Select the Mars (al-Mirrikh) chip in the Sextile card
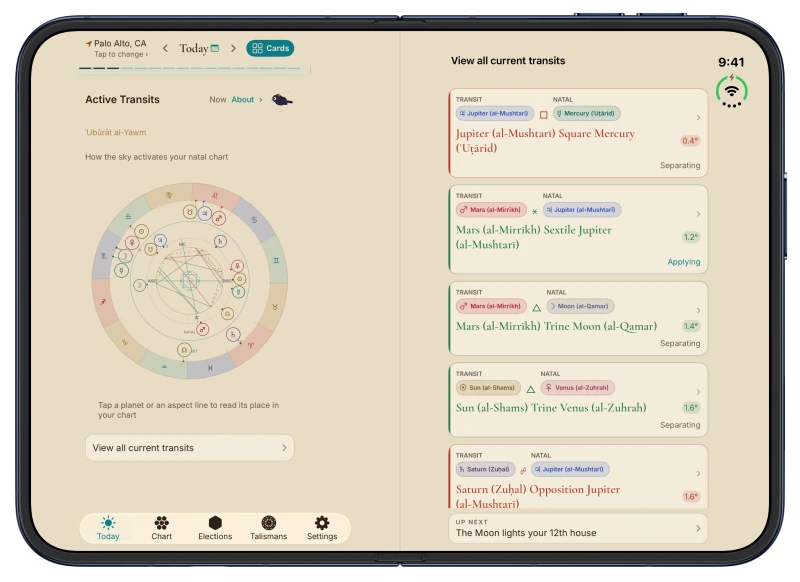Image resolution: width=800 pixels, height=582 pixels. click(x=491, y=210)
